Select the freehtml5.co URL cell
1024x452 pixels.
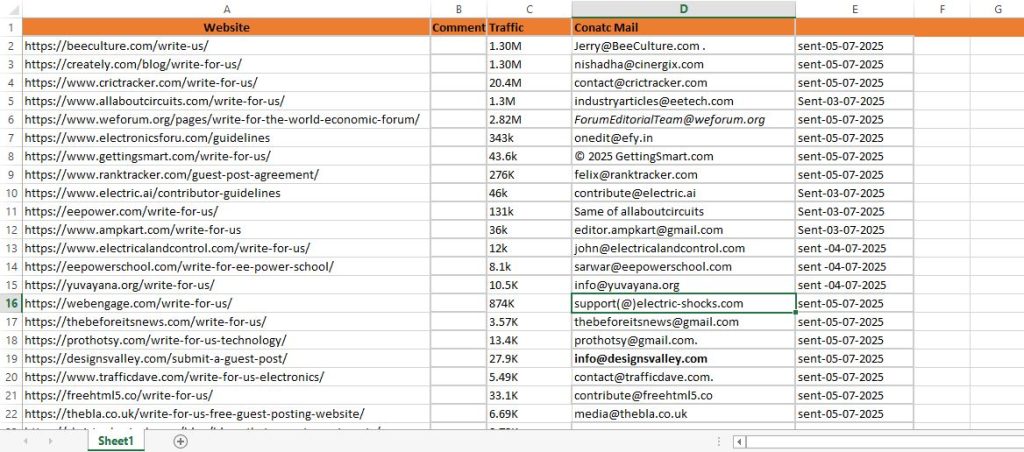tap(227, 395)
